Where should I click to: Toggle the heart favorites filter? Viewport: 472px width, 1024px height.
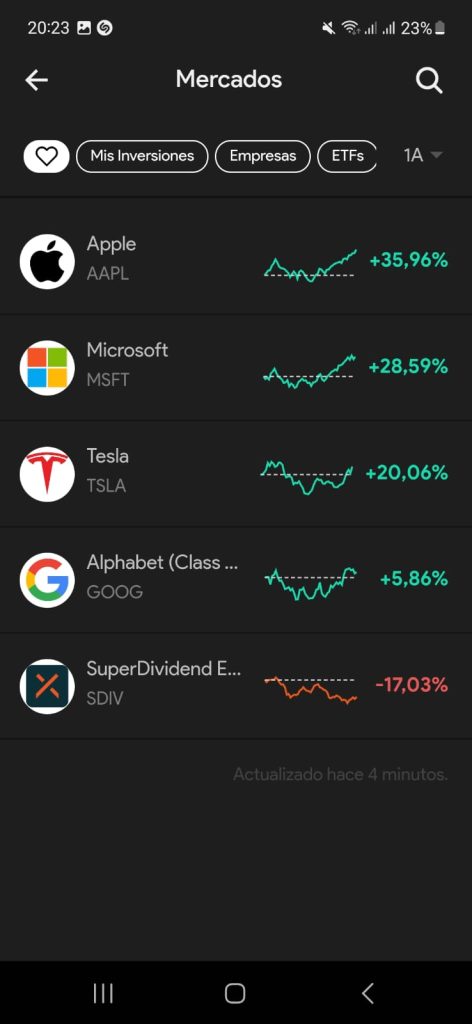46,156
